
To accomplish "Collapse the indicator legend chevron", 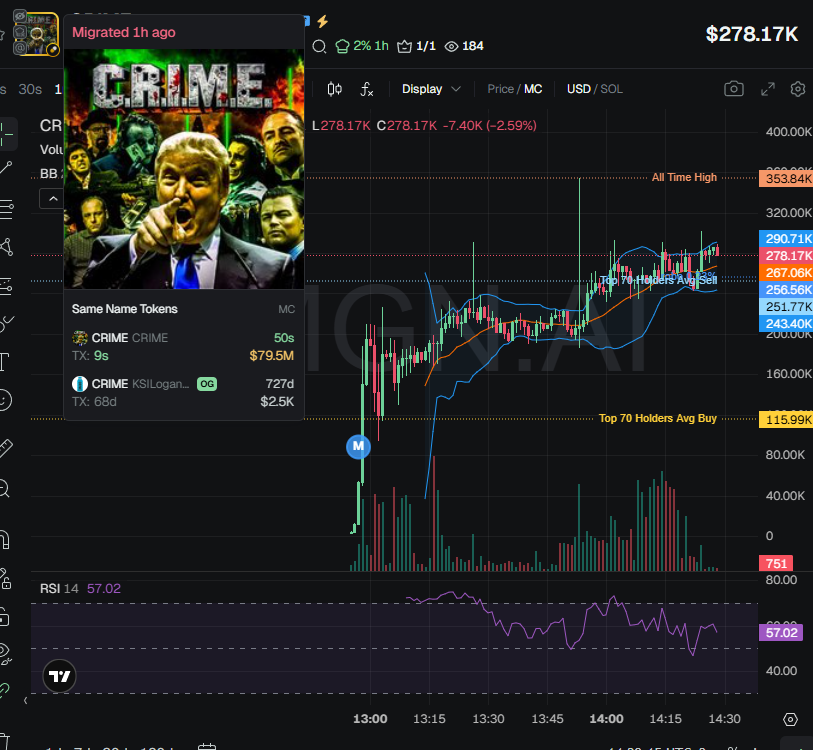I will click(53, 199).
